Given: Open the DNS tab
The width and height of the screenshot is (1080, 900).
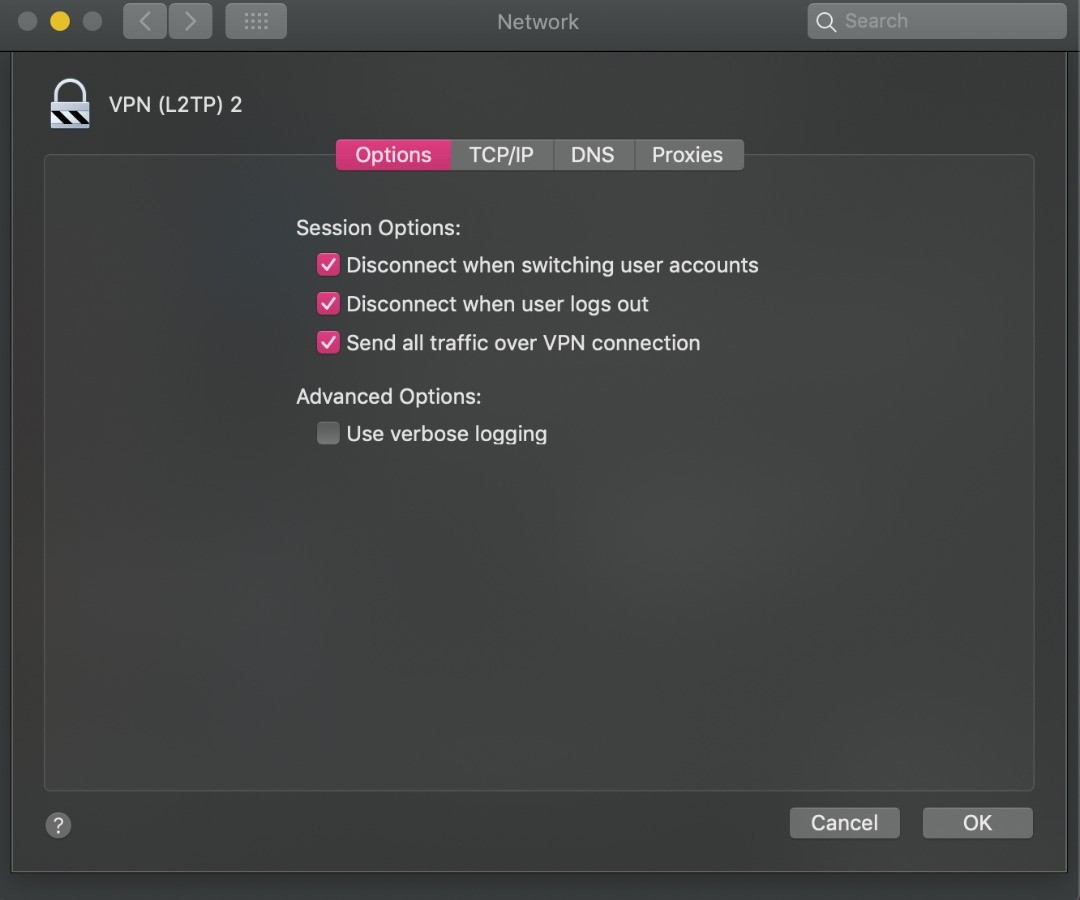Looking at the screenshot, I should [x=592, y=155].
